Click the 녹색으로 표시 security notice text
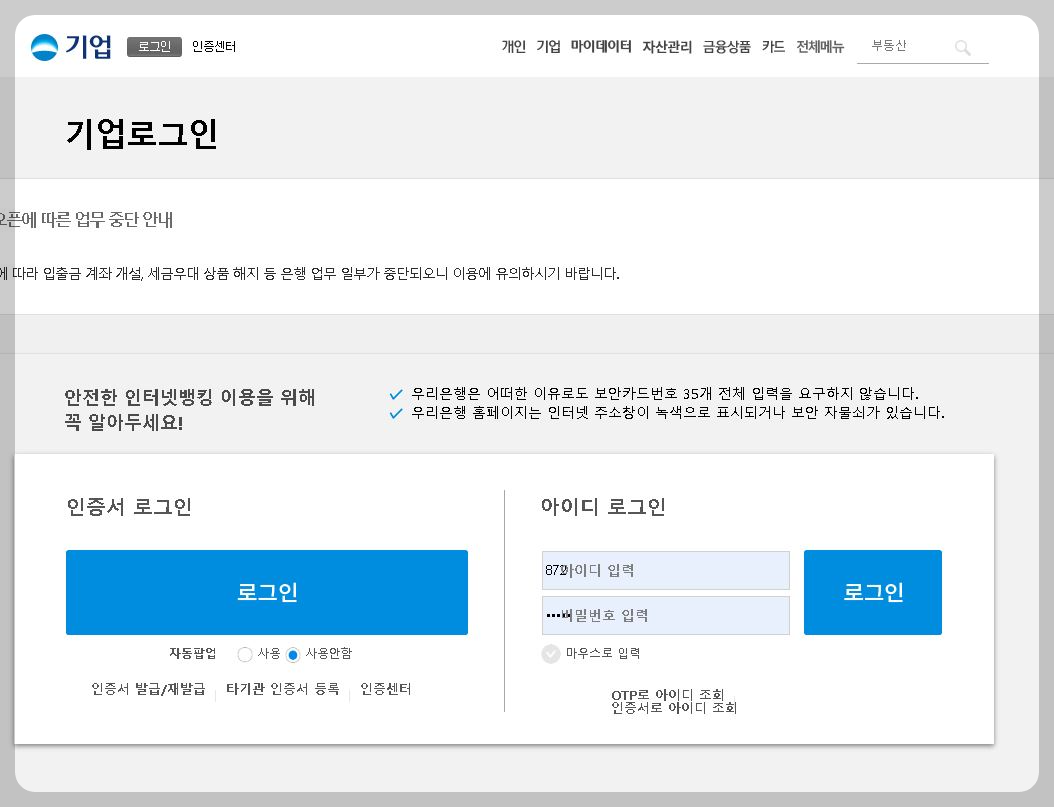Image resolution: width=1054 pixels, height=807 pixels. [x=678, y=412]
